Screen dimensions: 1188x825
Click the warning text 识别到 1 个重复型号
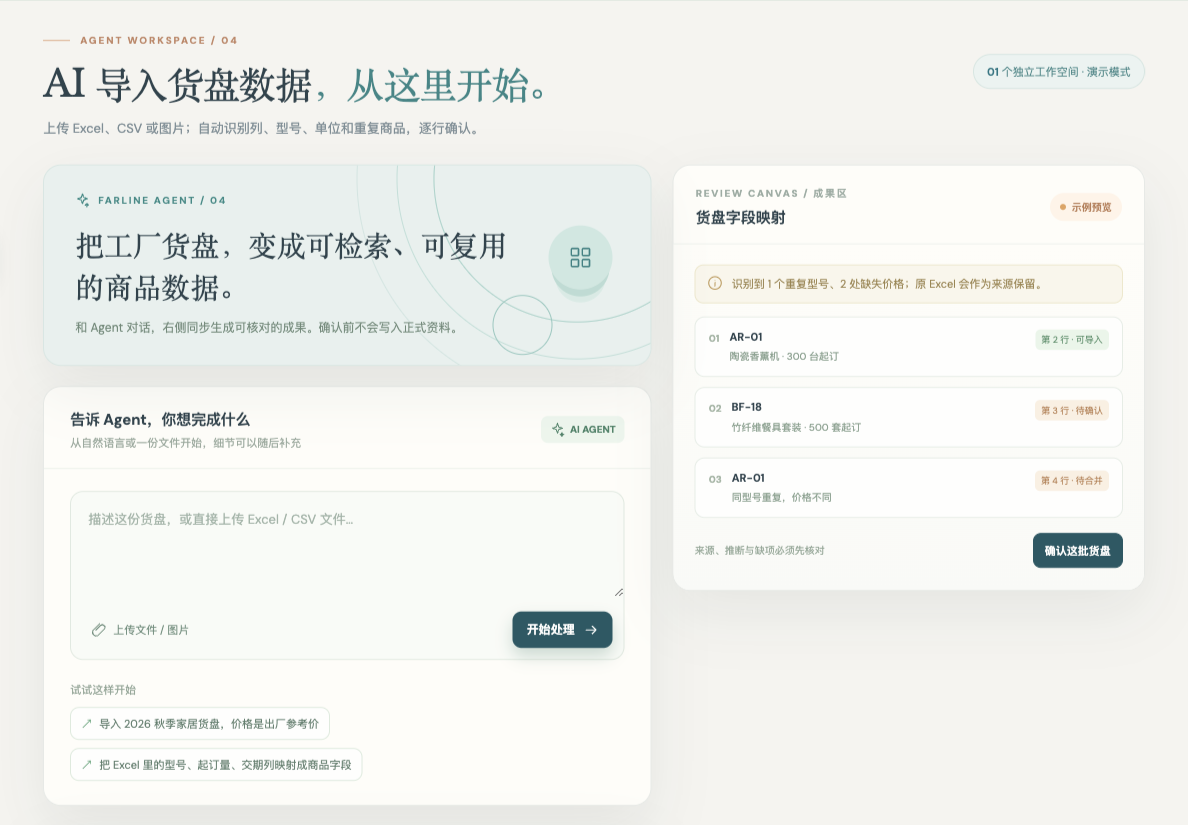click(x=887, y=284)
